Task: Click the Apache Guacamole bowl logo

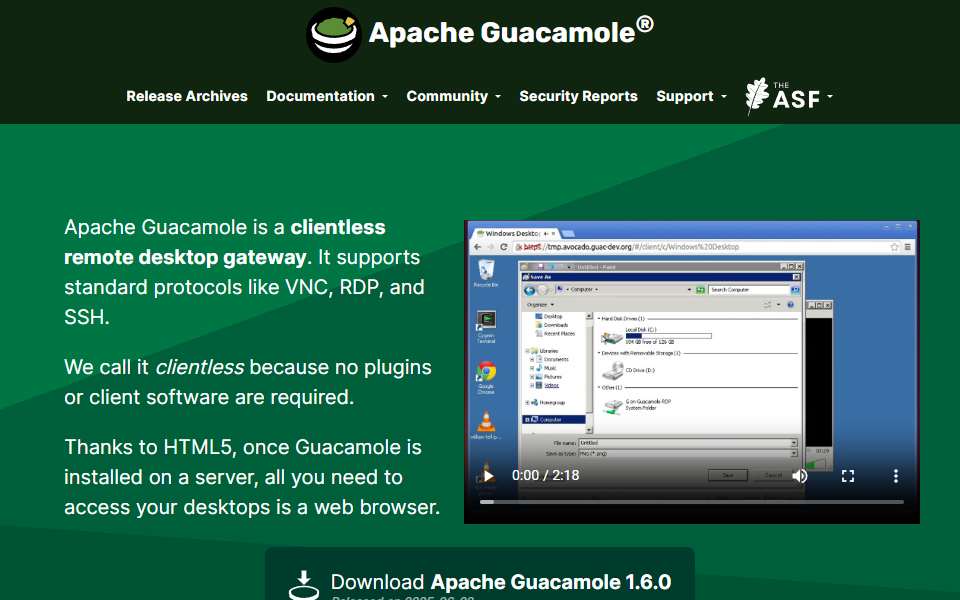Action: [334, 34]
